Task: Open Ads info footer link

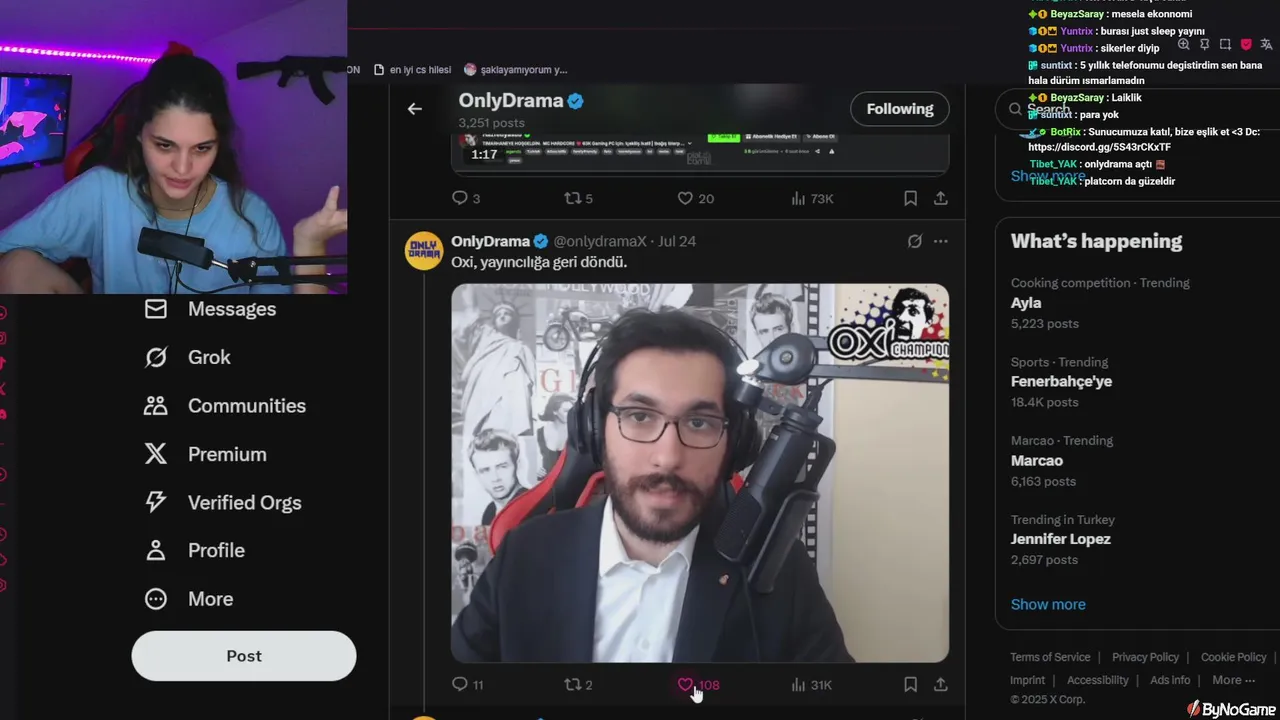Action: [1170, 680]
